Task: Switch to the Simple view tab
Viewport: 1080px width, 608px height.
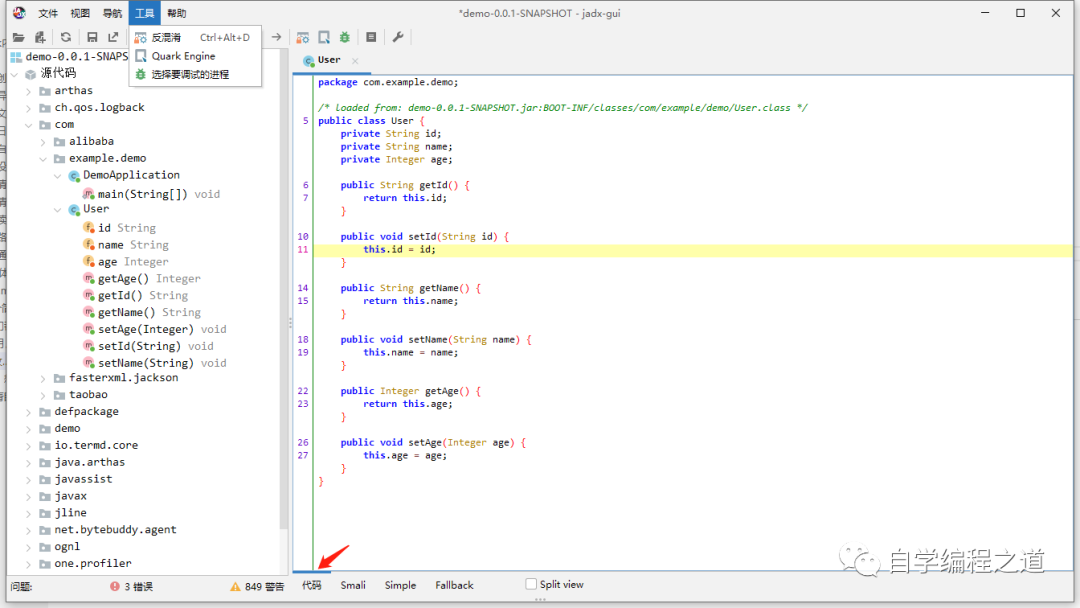Action: tap(400, 585)
